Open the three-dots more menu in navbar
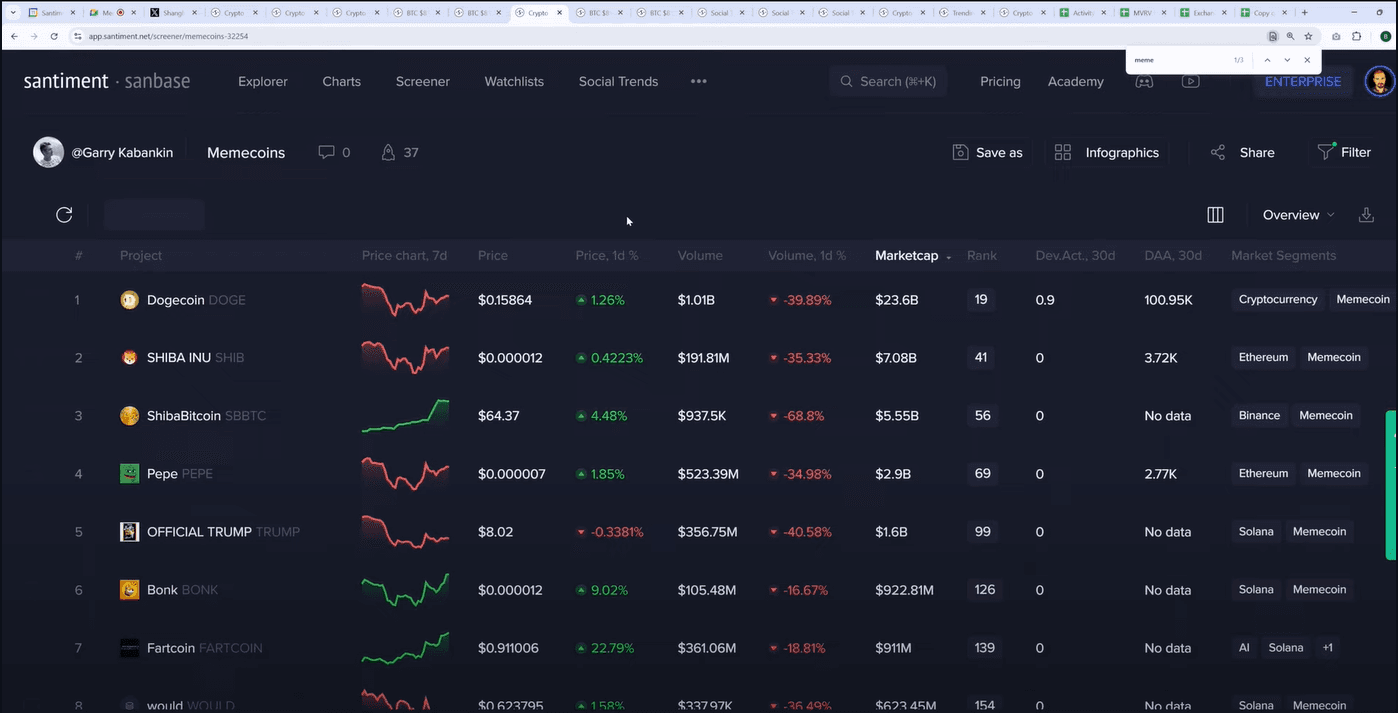This screenshot has width=1398, height=713. [698, 82]
